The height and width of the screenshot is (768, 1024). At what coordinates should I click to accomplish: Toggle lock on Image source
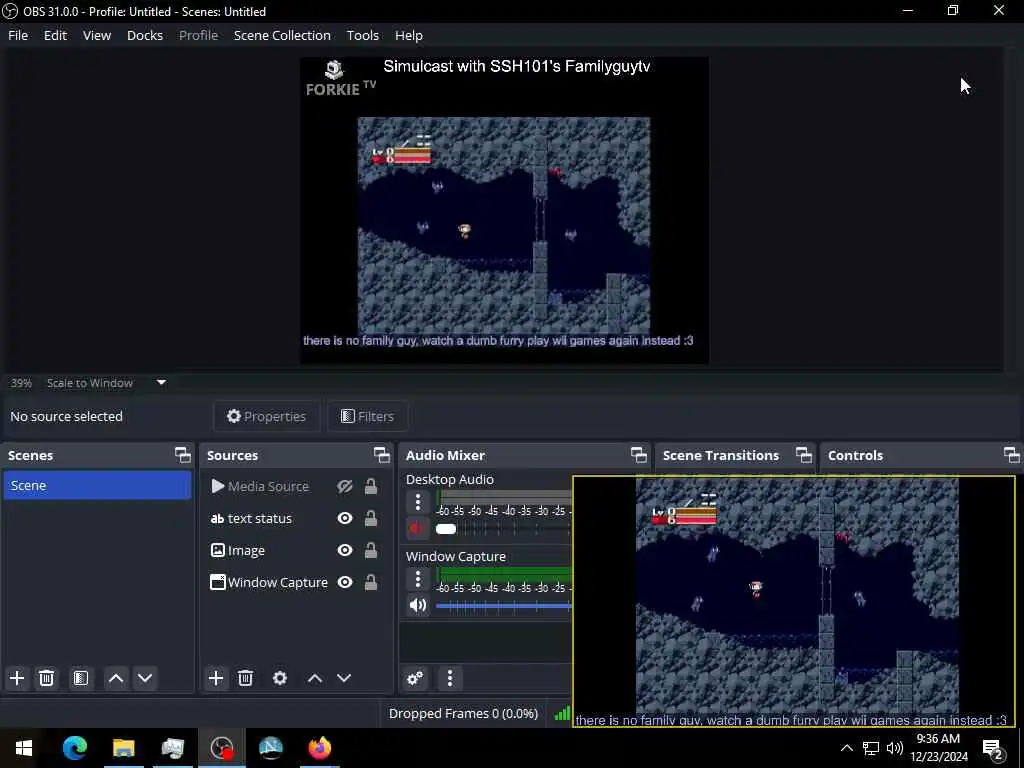371,550
